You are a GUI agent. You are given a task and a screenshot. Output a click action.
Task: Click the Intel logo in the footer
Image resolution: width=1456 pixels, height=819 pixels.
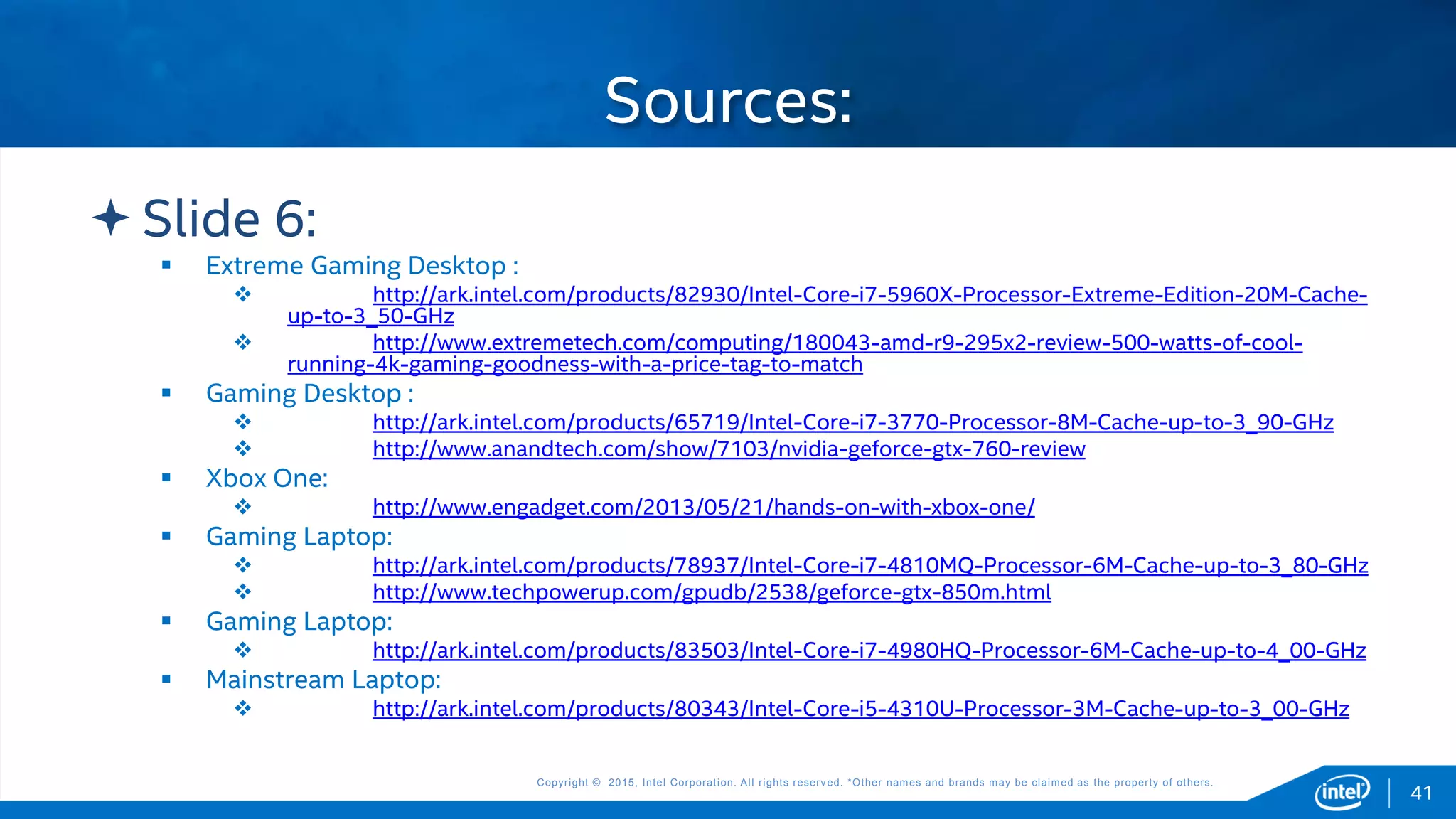click(x=1342, y=792)
